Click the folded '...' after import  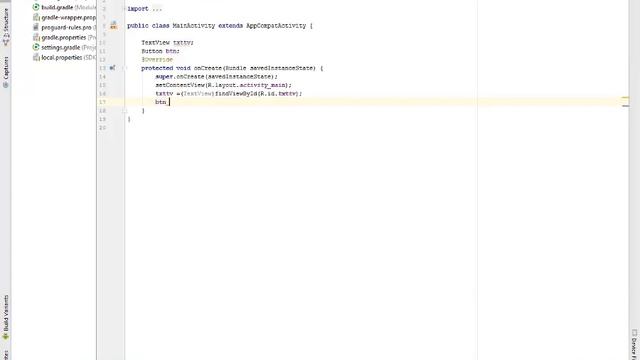[157, 9]
